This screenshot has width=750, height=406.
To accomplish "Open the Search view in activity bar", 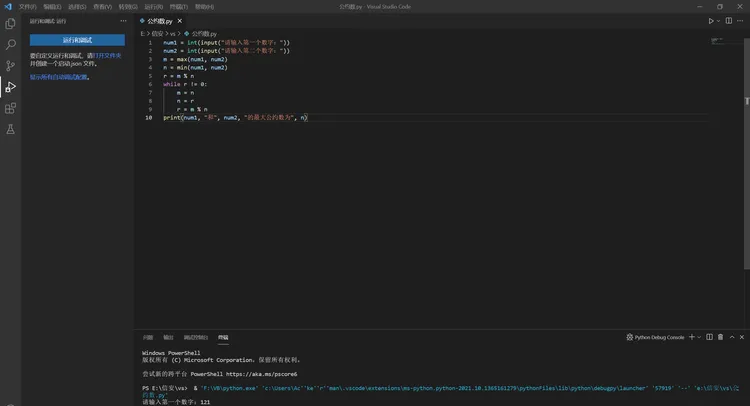I will (10, 44).
